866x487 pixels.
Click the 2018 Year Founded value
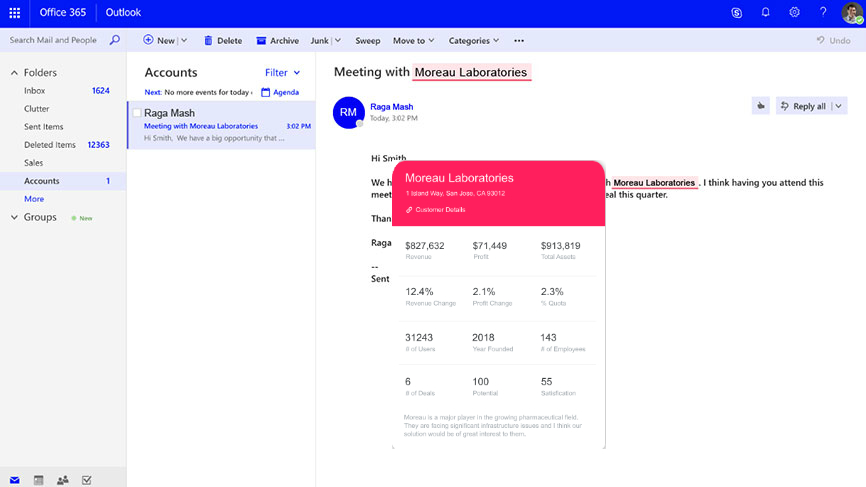[483, 337]
